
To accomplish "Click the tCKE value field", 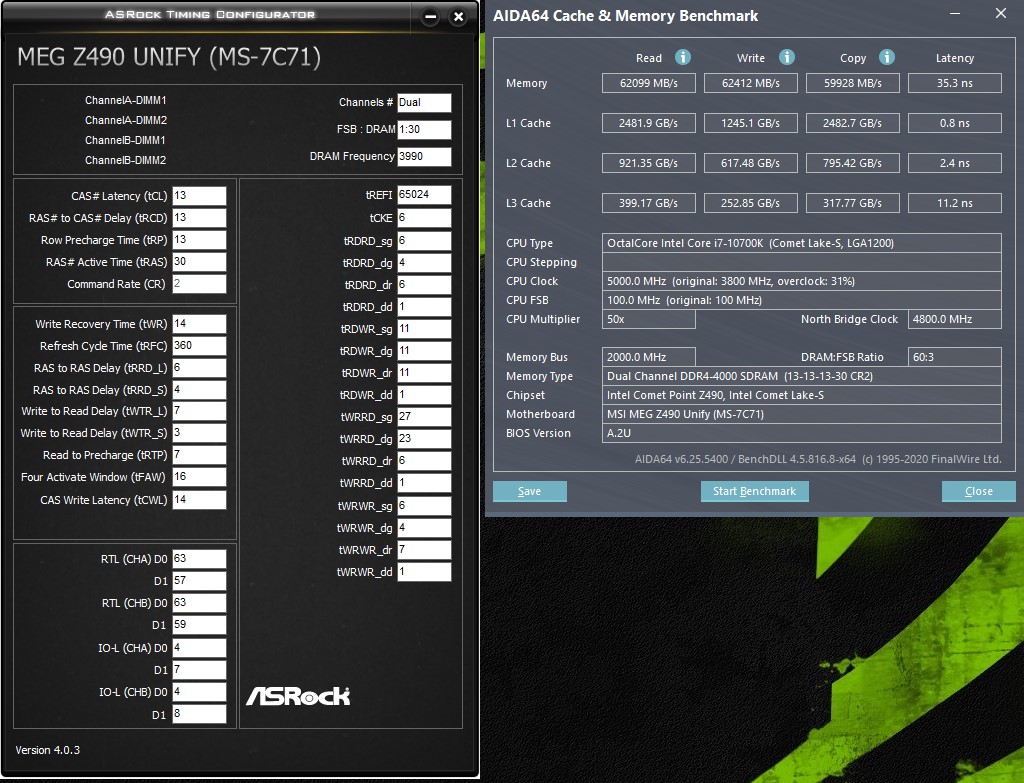I will point(424,218).
